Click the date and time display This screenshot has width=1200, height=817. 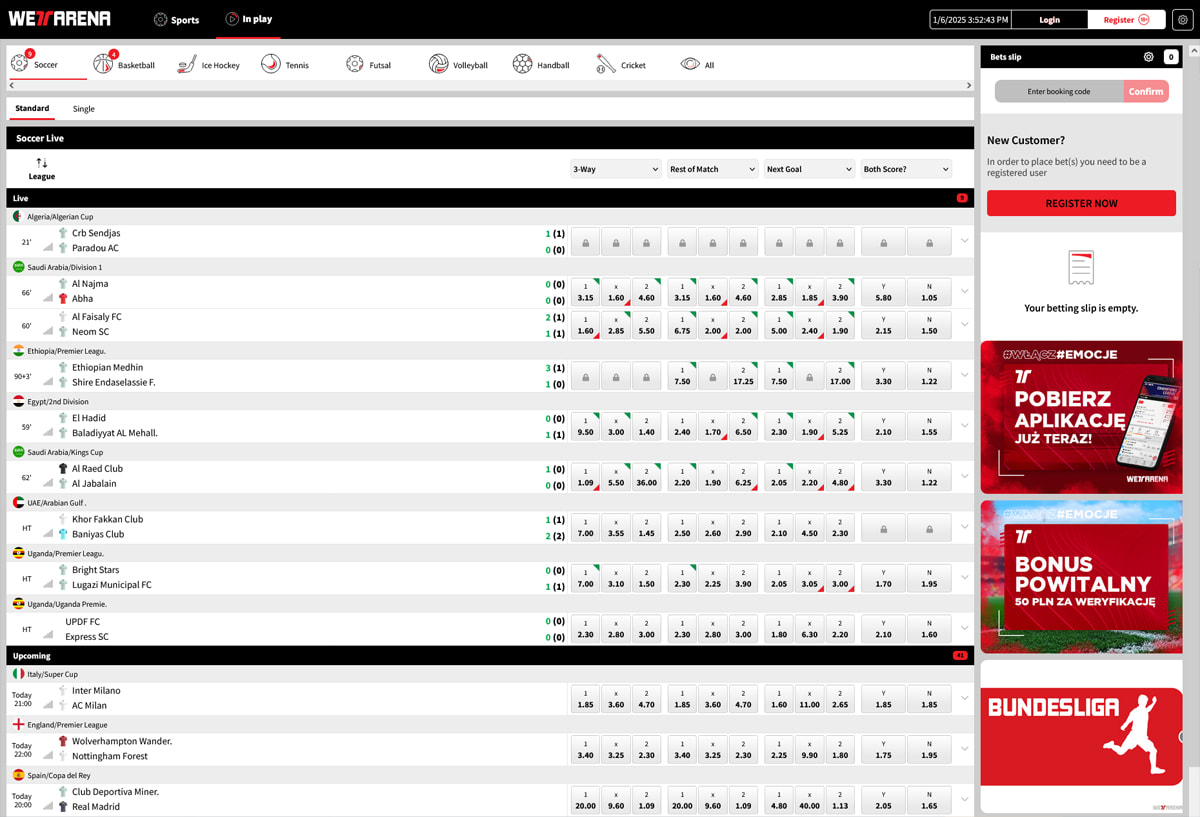(970, 19)
